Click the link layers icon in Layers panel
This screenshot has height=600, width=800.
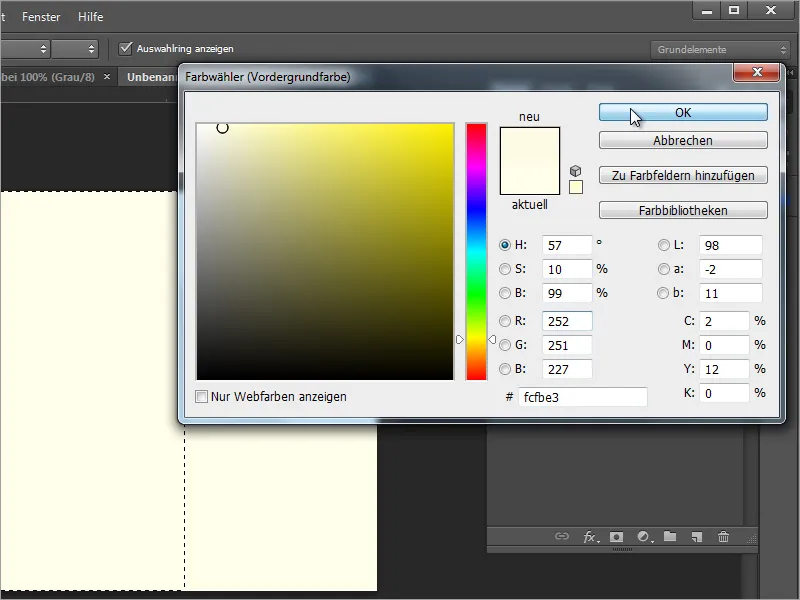coord(561,536)
